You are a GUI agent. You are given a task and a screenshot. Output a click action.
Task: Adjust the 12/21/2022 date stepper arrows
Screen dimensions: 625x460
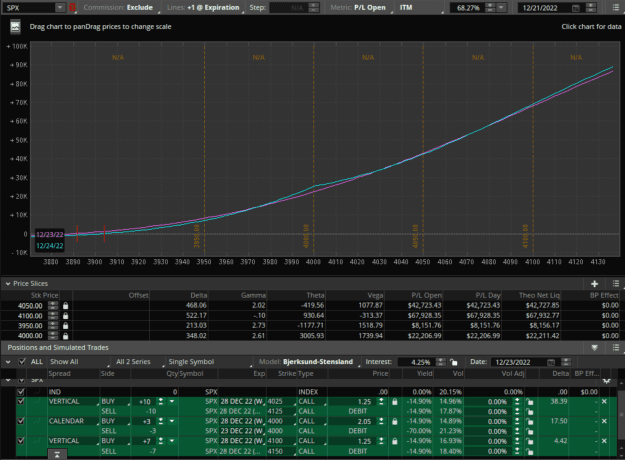click(591, 8)
